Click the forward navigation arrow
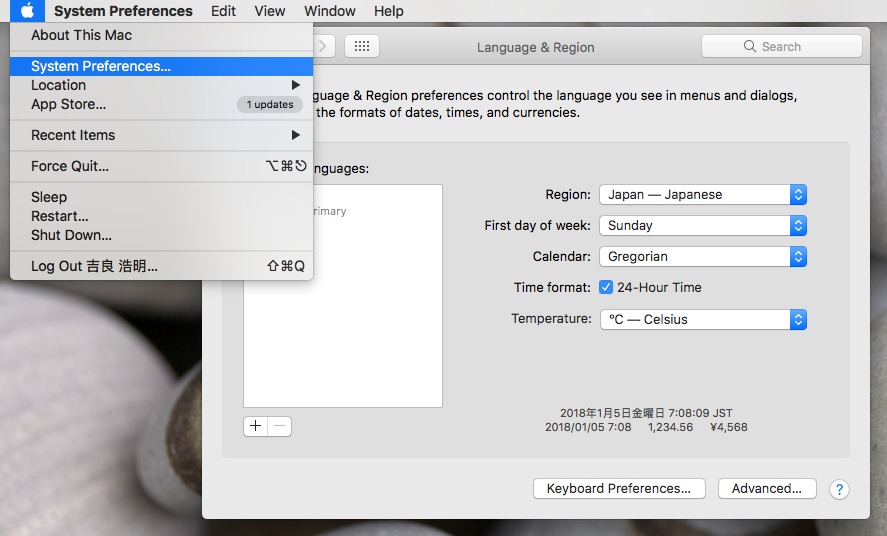887x536 pixels. tap(323, 46)
